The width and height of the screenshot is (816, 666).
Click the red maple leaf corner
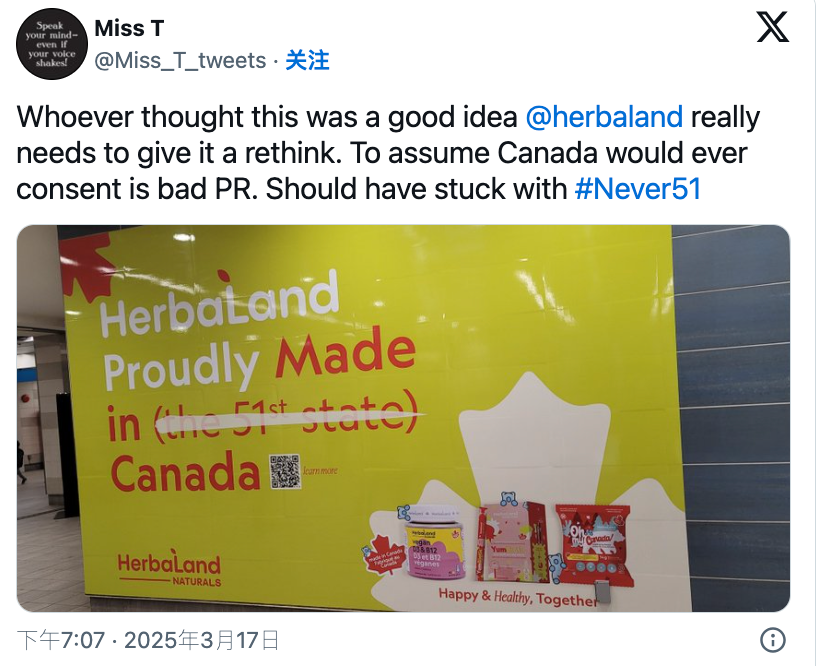86,265
